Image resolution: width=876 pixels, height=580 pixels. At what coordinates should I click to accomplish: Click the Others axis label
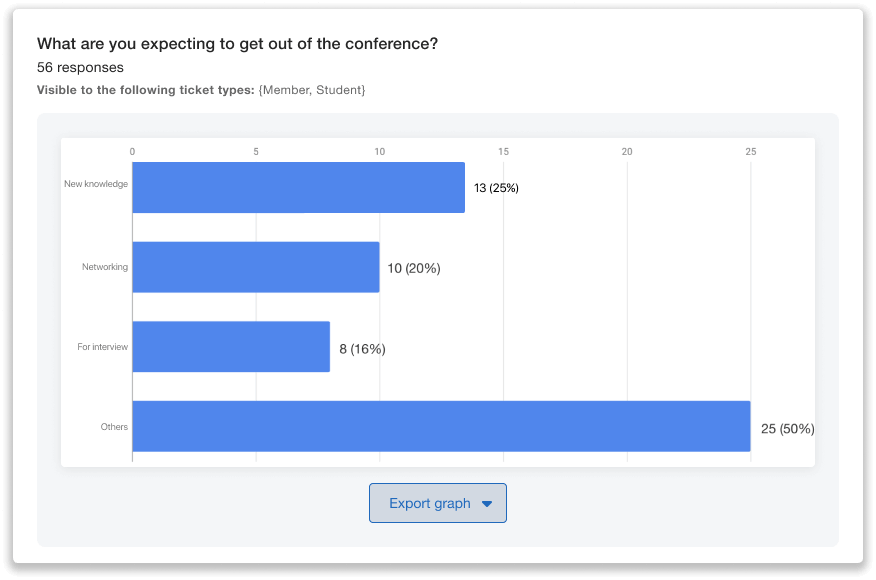pyautogui.click(x=114, y=427)
